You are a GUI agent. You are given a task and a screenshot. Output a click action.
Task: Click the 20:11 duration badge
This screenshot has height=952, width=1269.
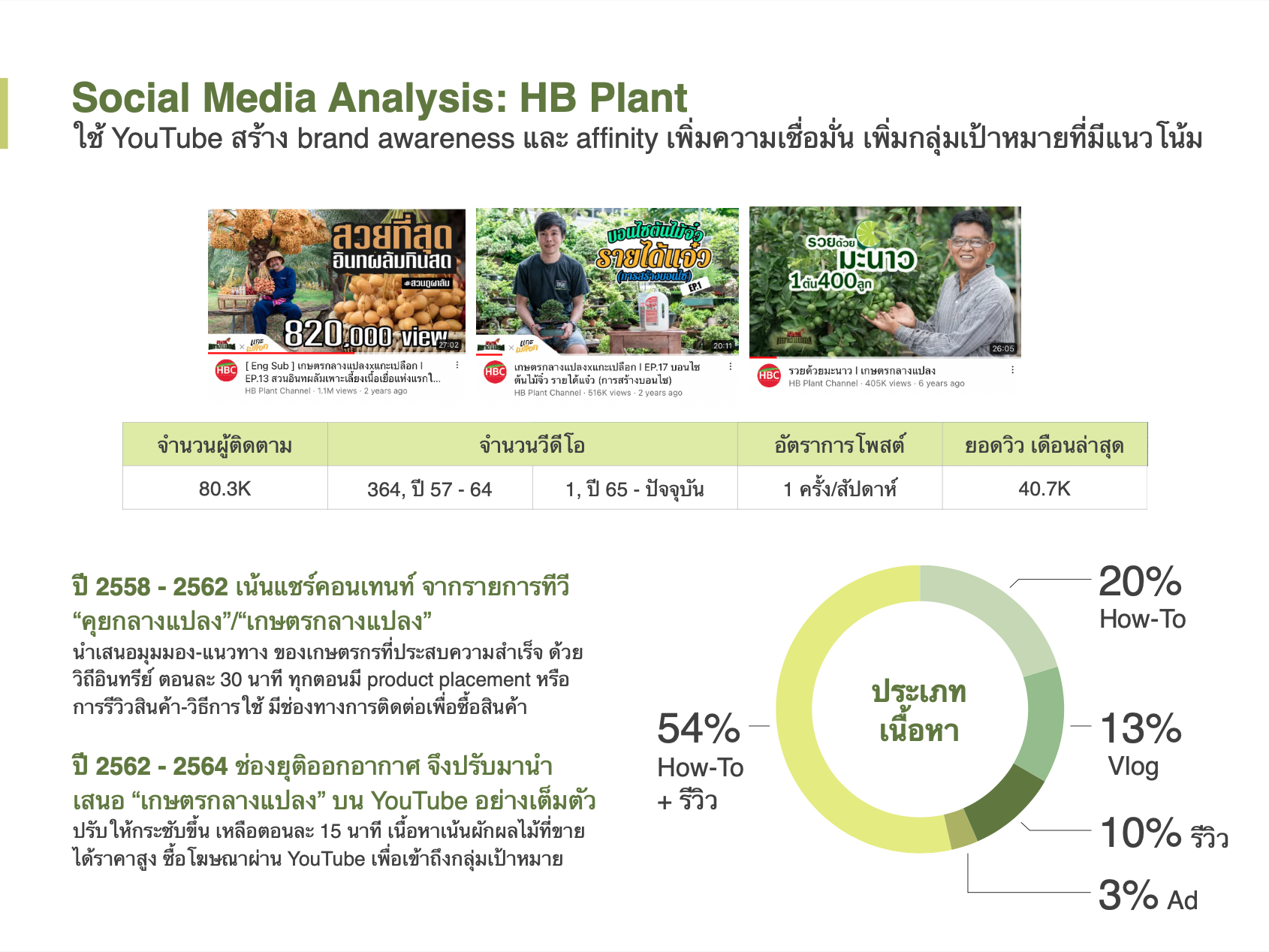pyautogui.click(x=723, y=346)
